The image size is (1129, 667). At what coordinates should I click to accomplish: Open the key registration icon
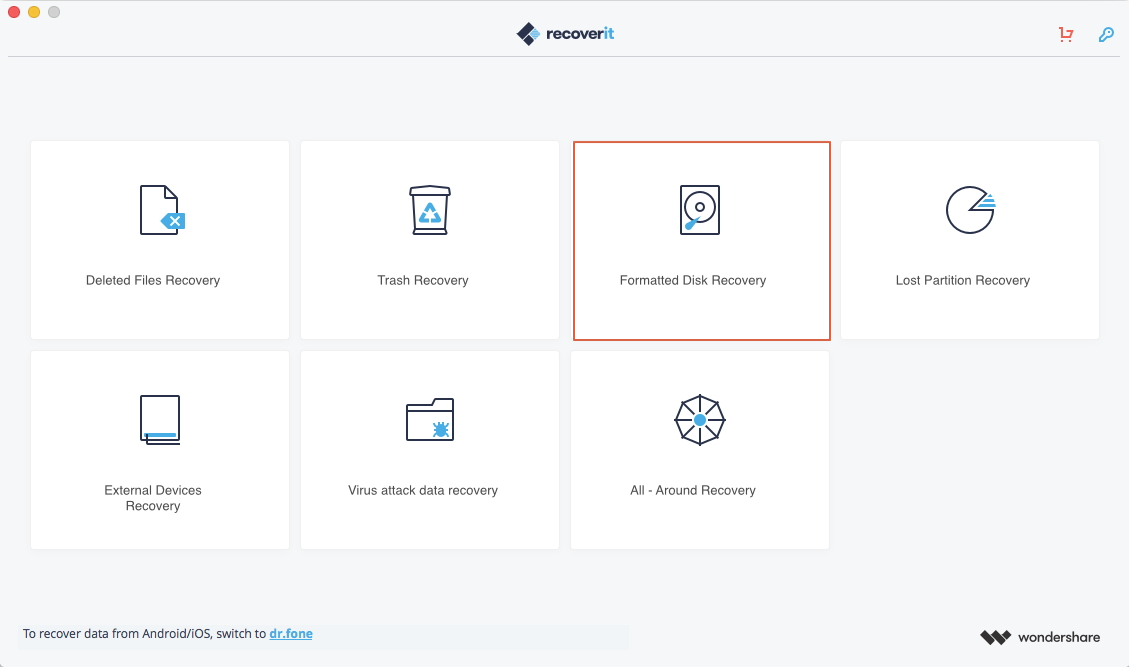(1106, 34)
